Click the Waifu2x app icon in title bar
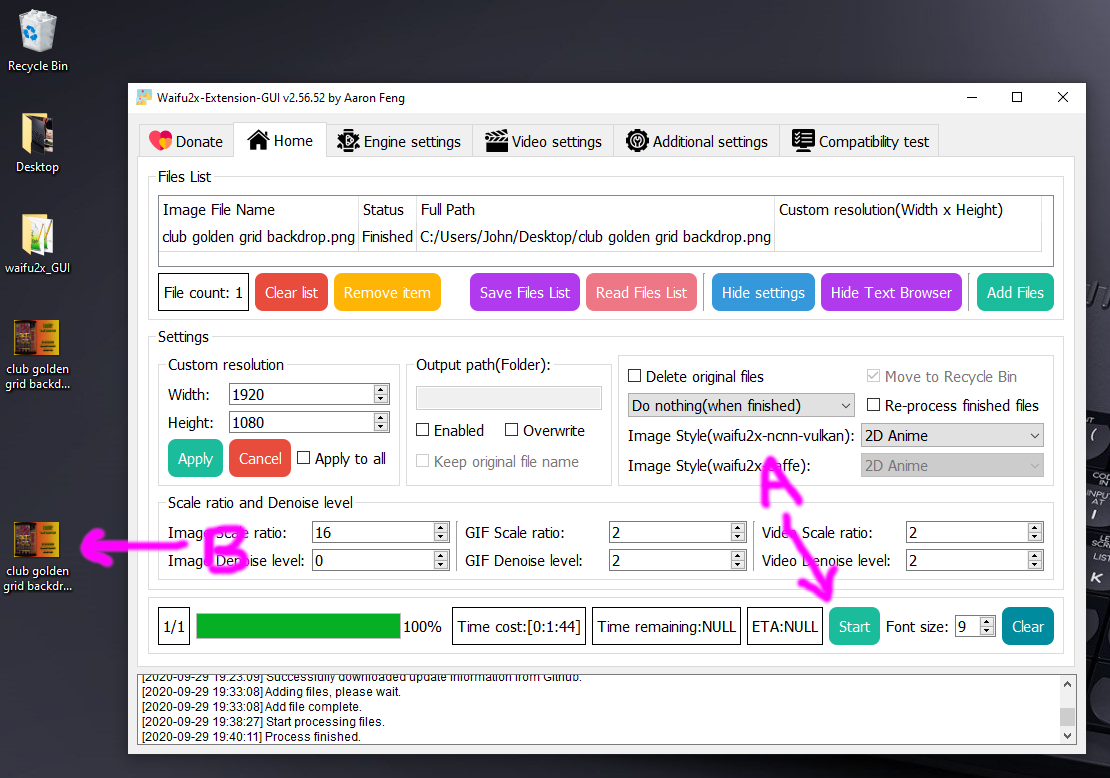1110x778 pixels. point(144,97)
